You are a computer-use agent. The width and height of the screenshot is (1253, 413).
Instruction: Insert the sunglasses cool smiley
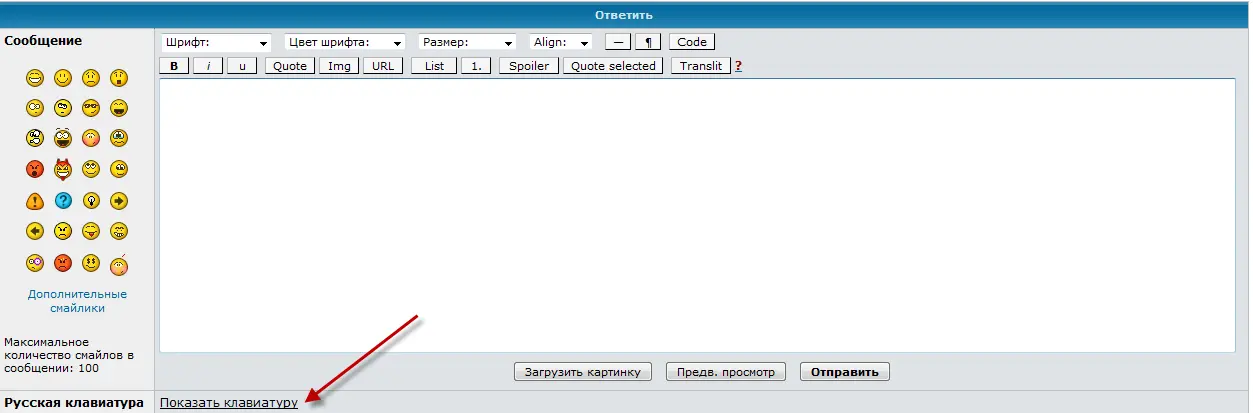click(91, 108)
